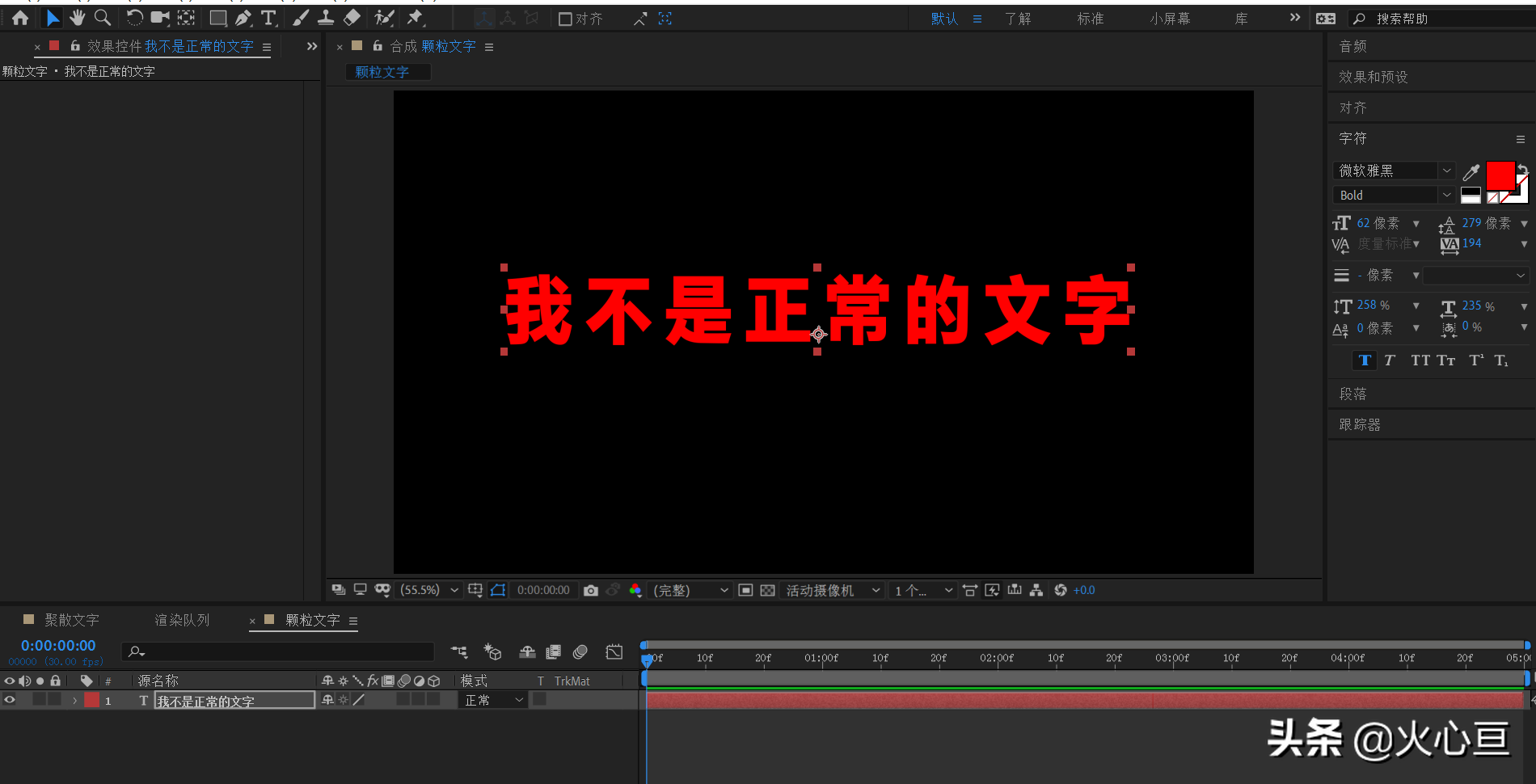This screenshot has height=784, width=1536.
Task: Click the red label color of layer 1
Action: 92,700
